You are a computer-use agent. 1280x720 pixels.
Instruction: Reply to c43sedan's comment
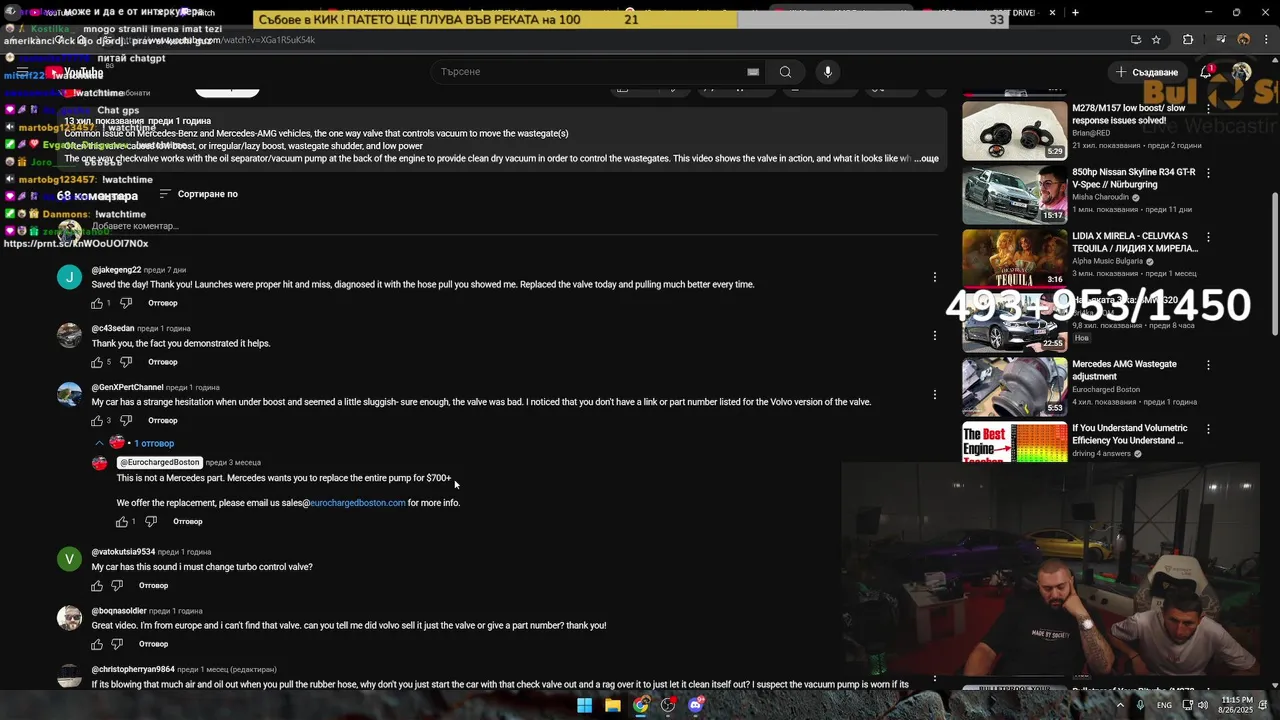coord(163,362)
